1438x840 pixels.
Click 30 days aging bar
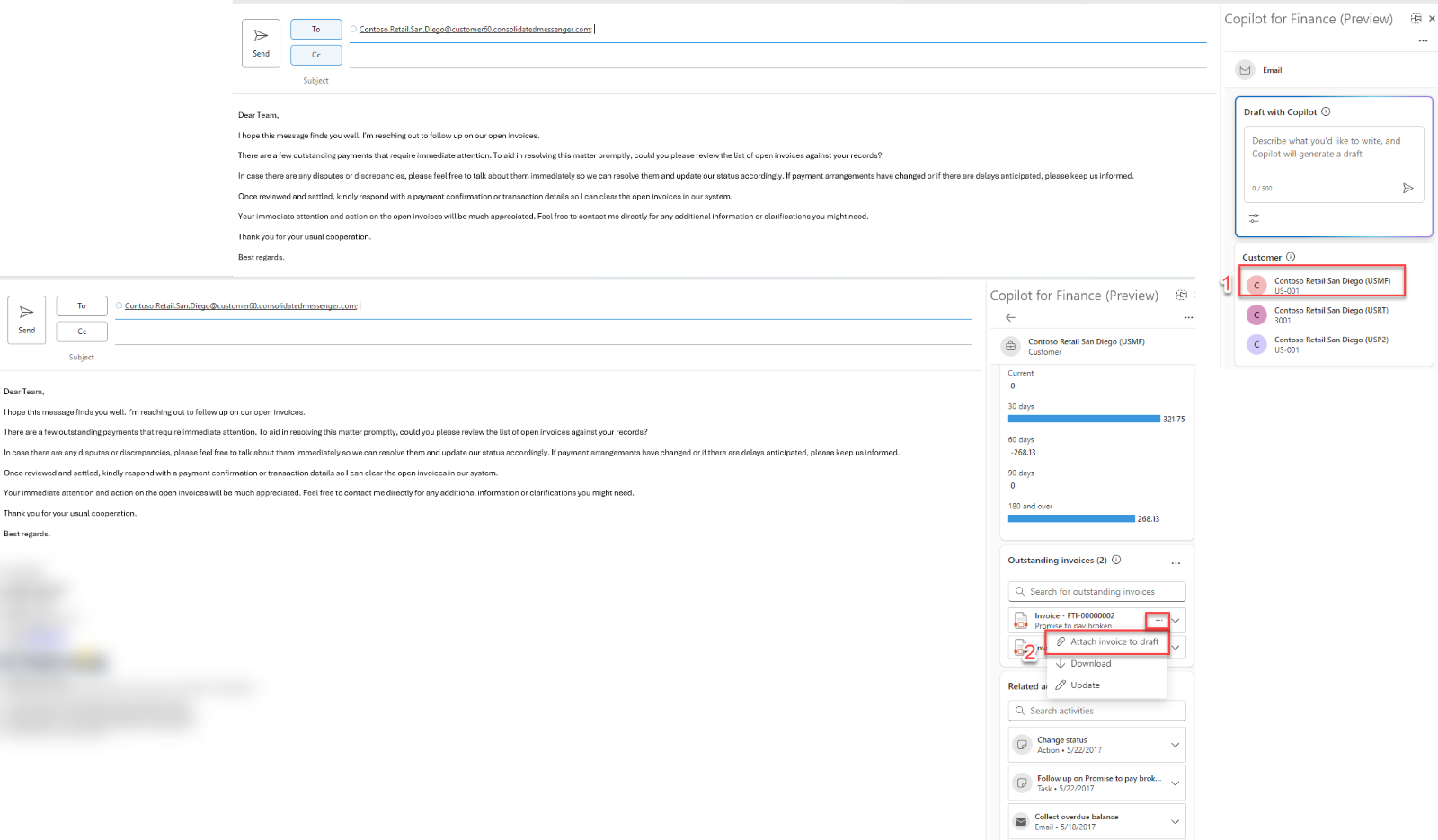pos(1084,419)
